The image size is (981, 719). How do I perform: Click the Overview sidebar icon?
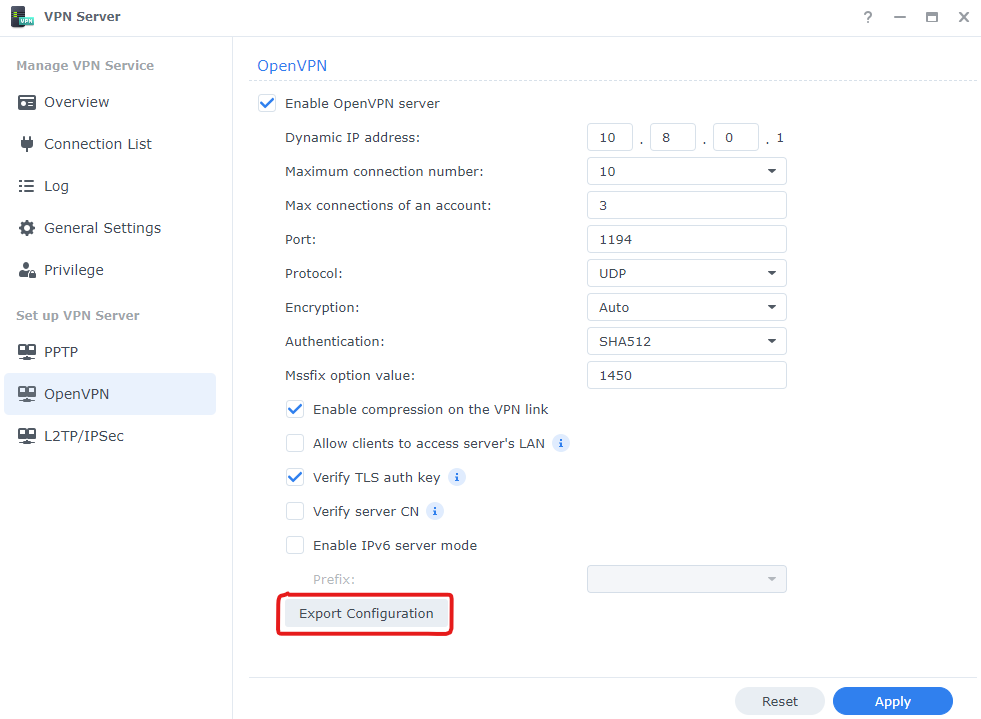tap(27, 102)
